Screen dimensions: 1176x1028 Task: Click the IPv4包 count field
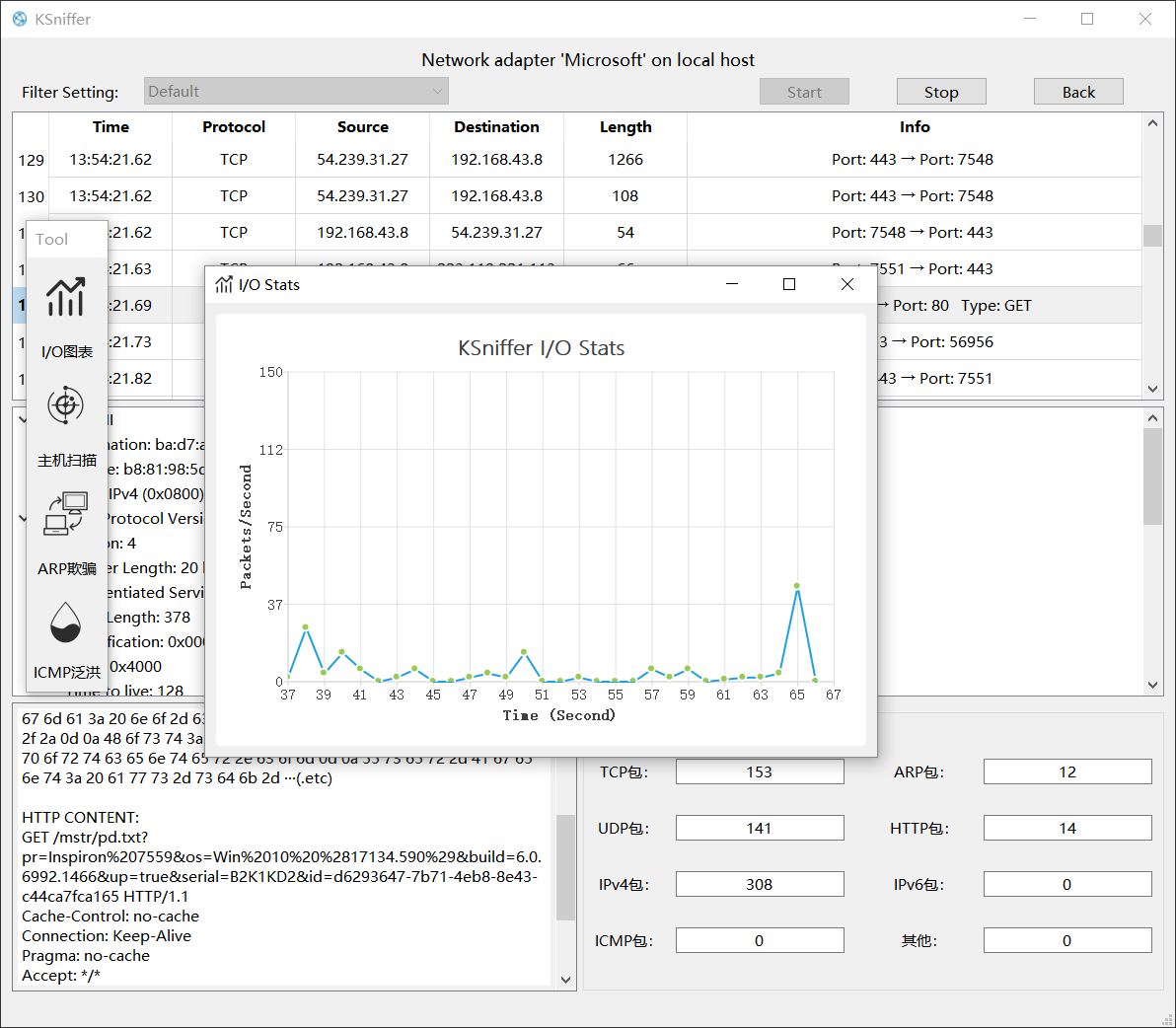(760, 884)
